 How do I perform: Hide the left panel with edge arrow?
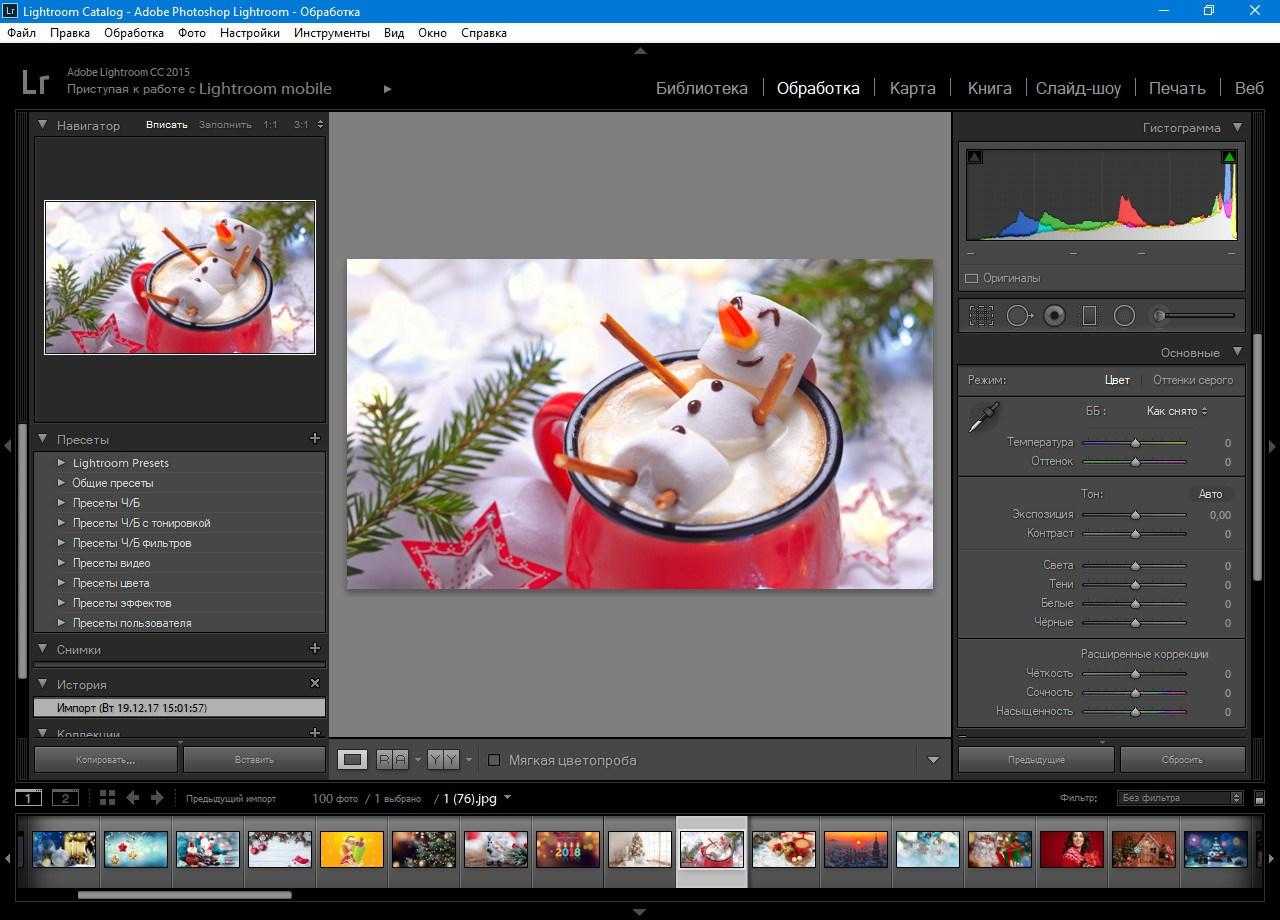[x=7, y=446]
